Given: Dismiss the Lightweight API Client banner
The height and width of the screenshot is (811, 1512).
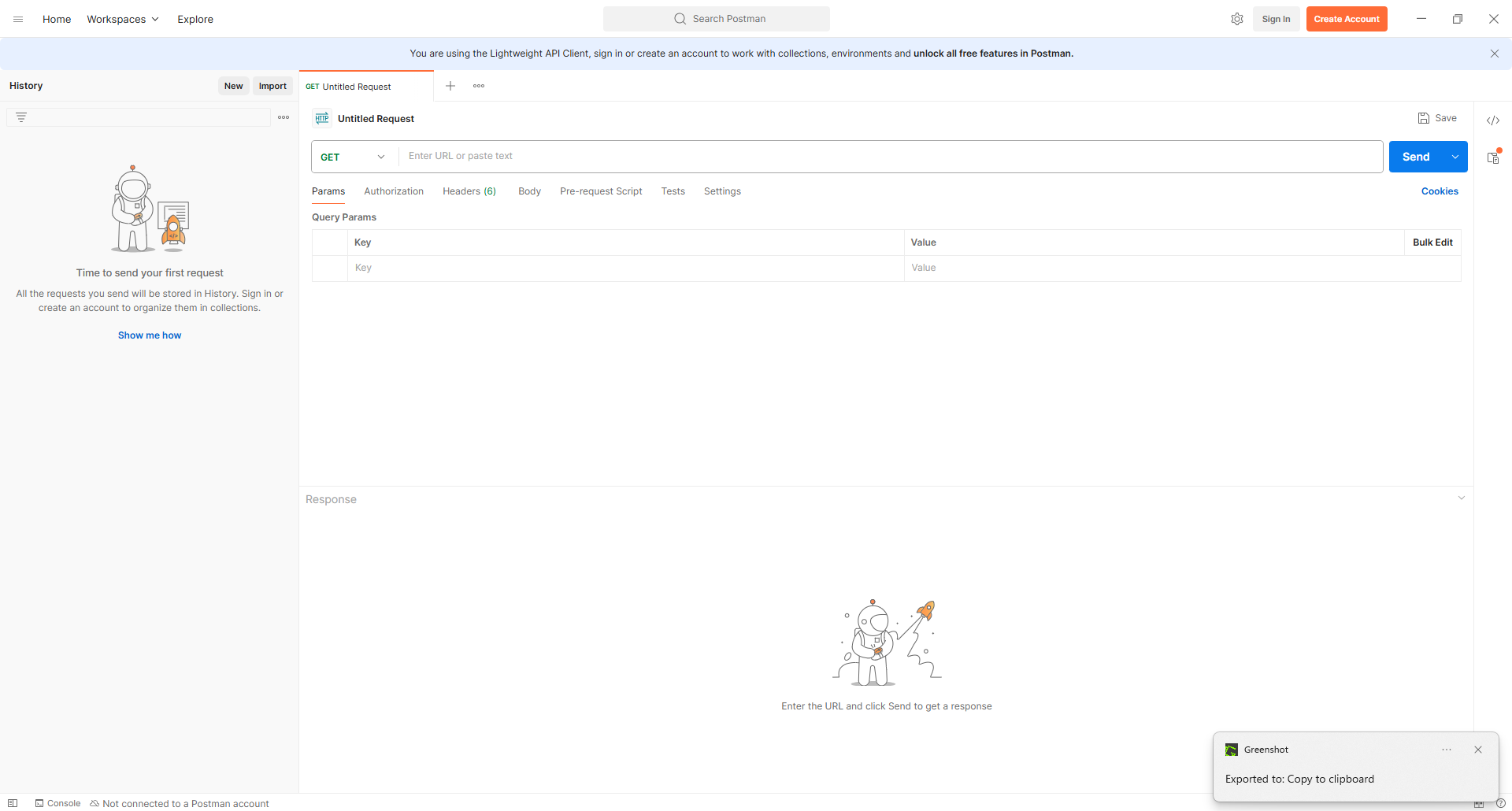Looking at the screenshot, I should pyautogui.click(x=1494, y=54).
